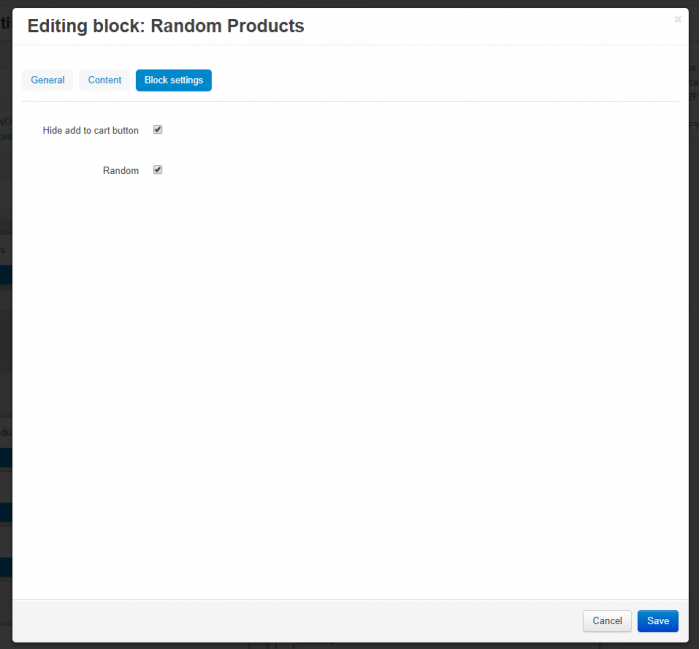700x649 pixels.
Task: Click the Cancel button
Action: click(607, 621)
